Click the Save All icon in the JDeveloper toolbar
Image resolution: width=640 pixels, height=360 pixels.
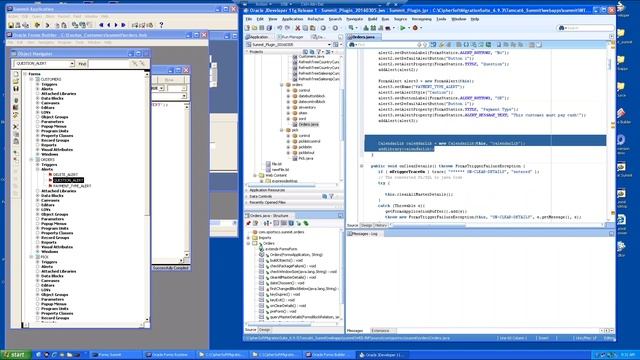click(269, 28)
